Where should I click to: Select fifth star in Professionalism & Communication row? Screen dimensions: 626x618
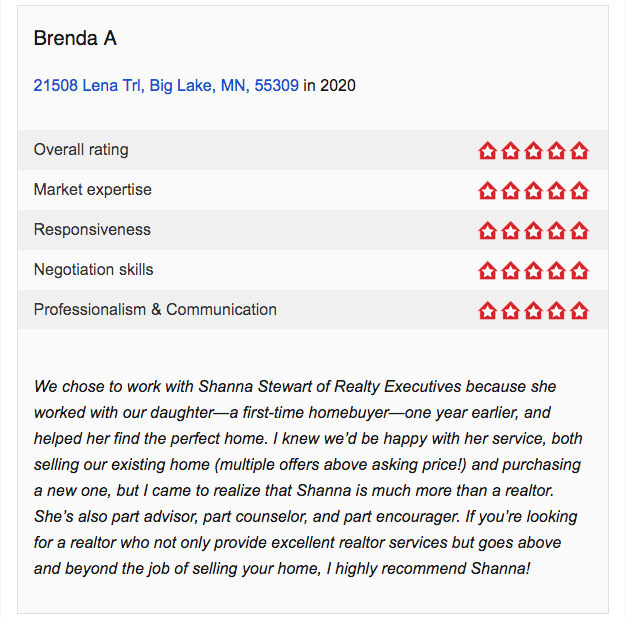(x=579, y=310)
